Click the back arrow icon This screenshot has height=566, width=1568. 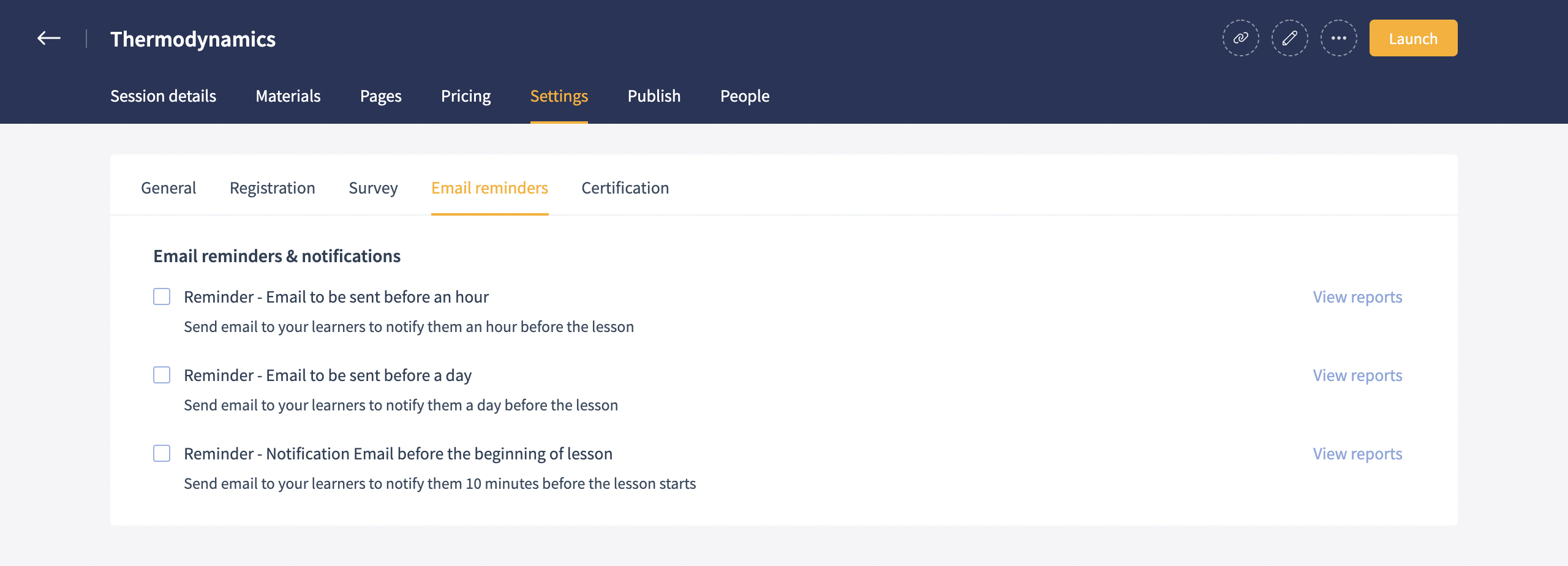pyautogui.click(x=49, y=39)
